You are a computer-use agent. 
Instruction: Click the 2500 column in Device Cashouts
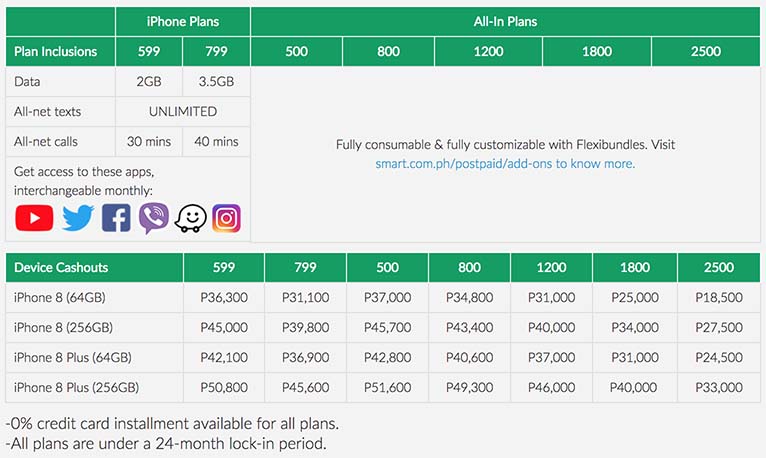(719, 268)
